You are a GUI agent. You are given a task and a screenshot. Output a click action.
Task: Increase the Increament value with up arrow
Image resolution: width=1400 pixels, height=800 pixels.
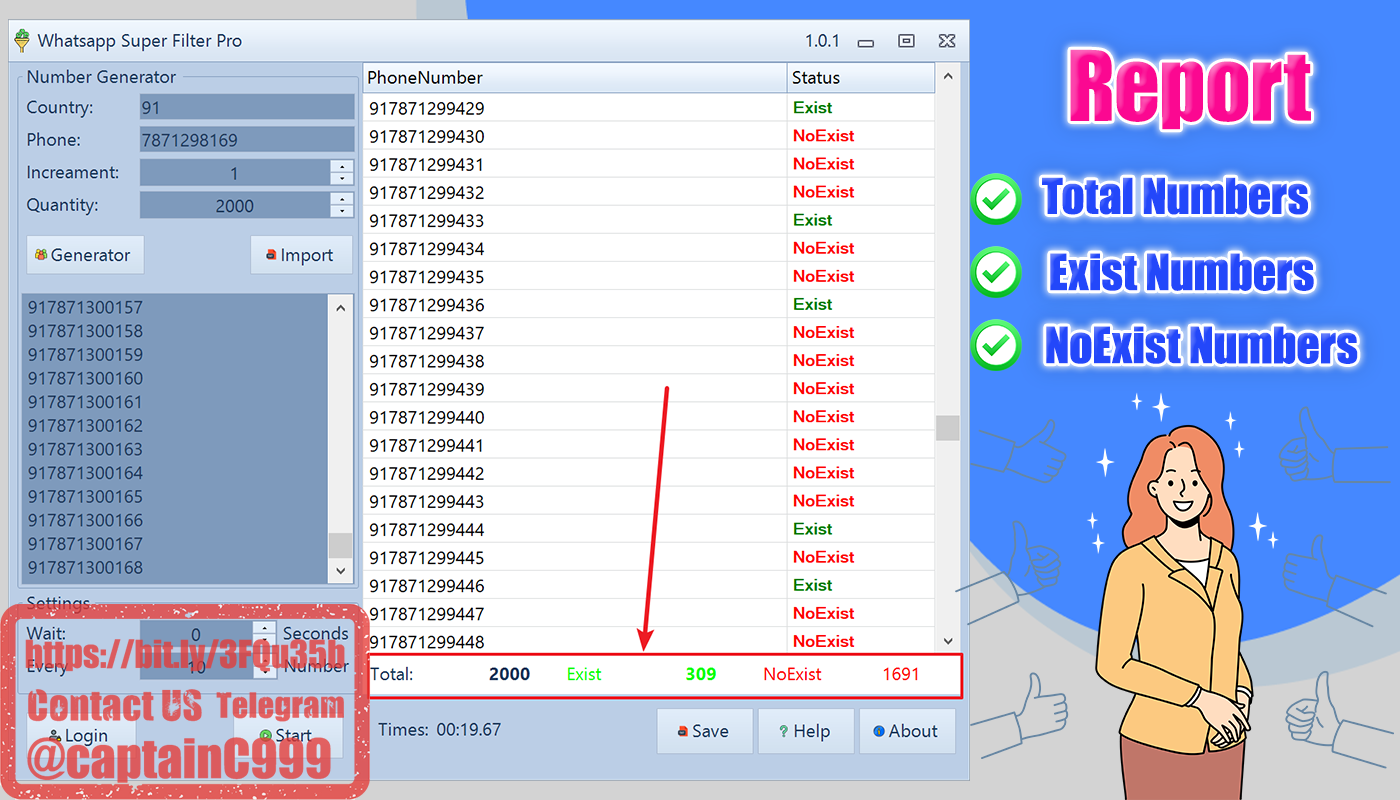click(343, 167)
